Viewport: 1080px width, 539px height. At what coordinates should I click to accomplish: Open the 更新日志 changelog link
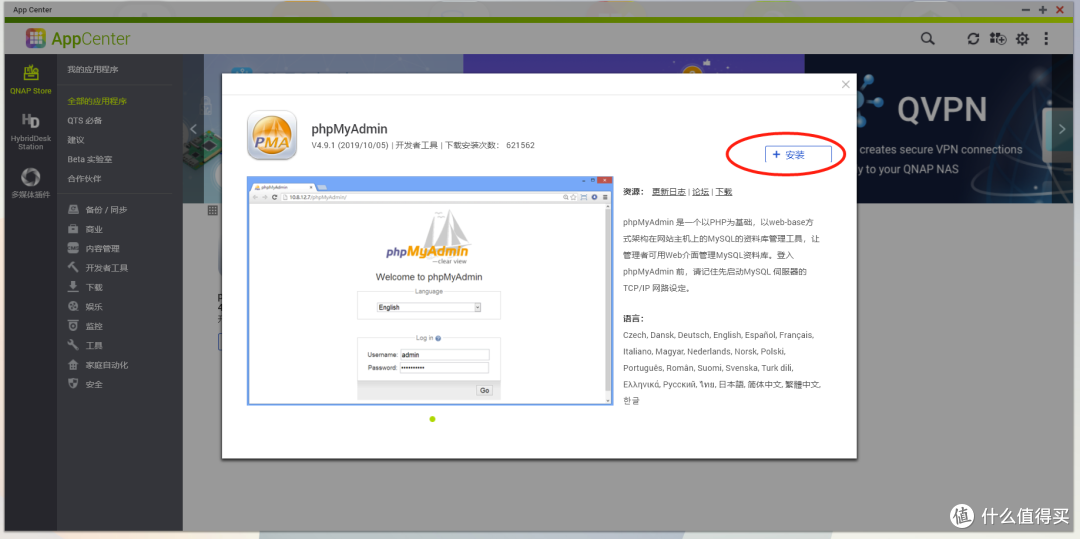[x=669, y=192]
